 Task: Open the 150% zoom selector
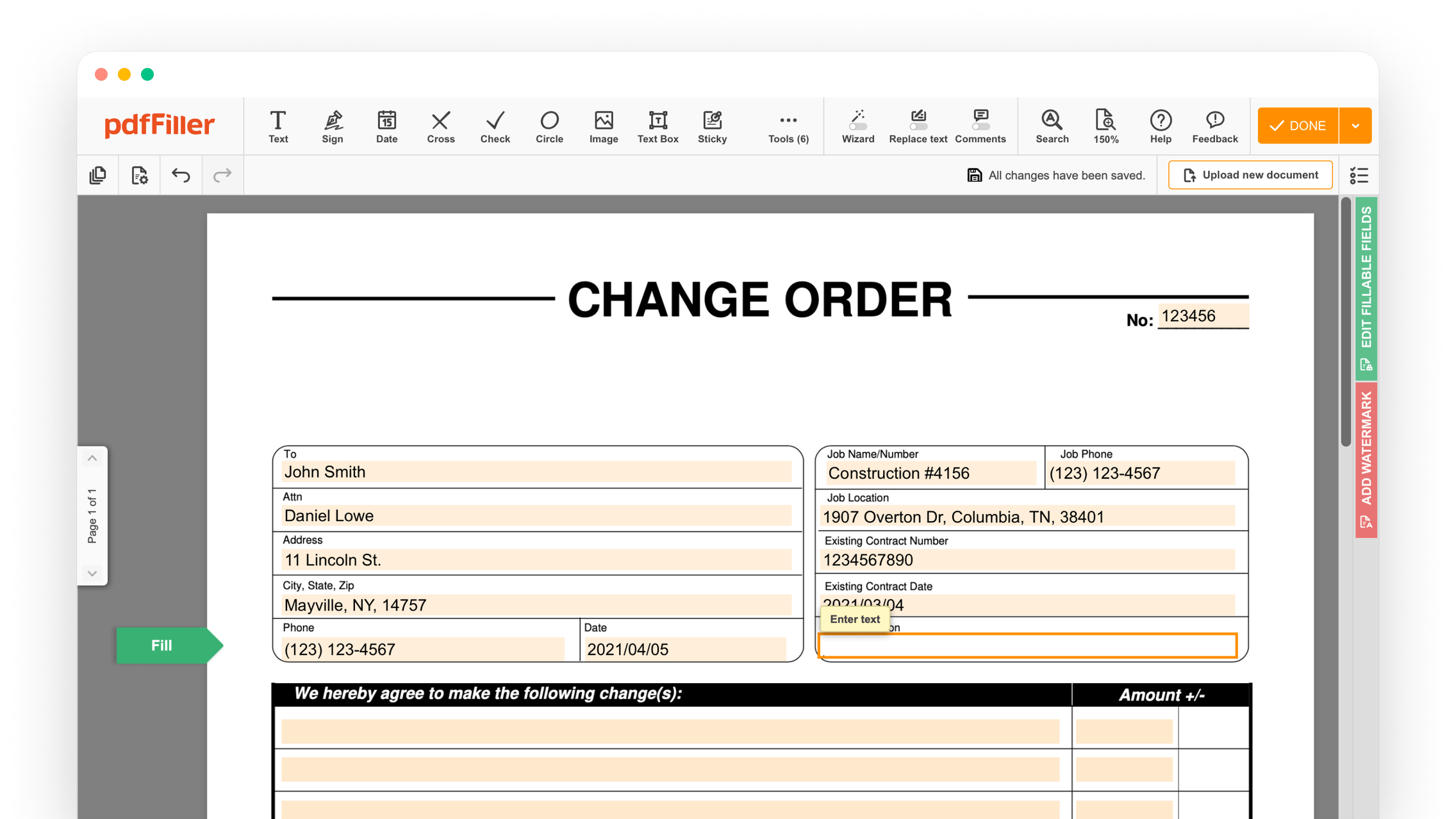pos(1105,126)
